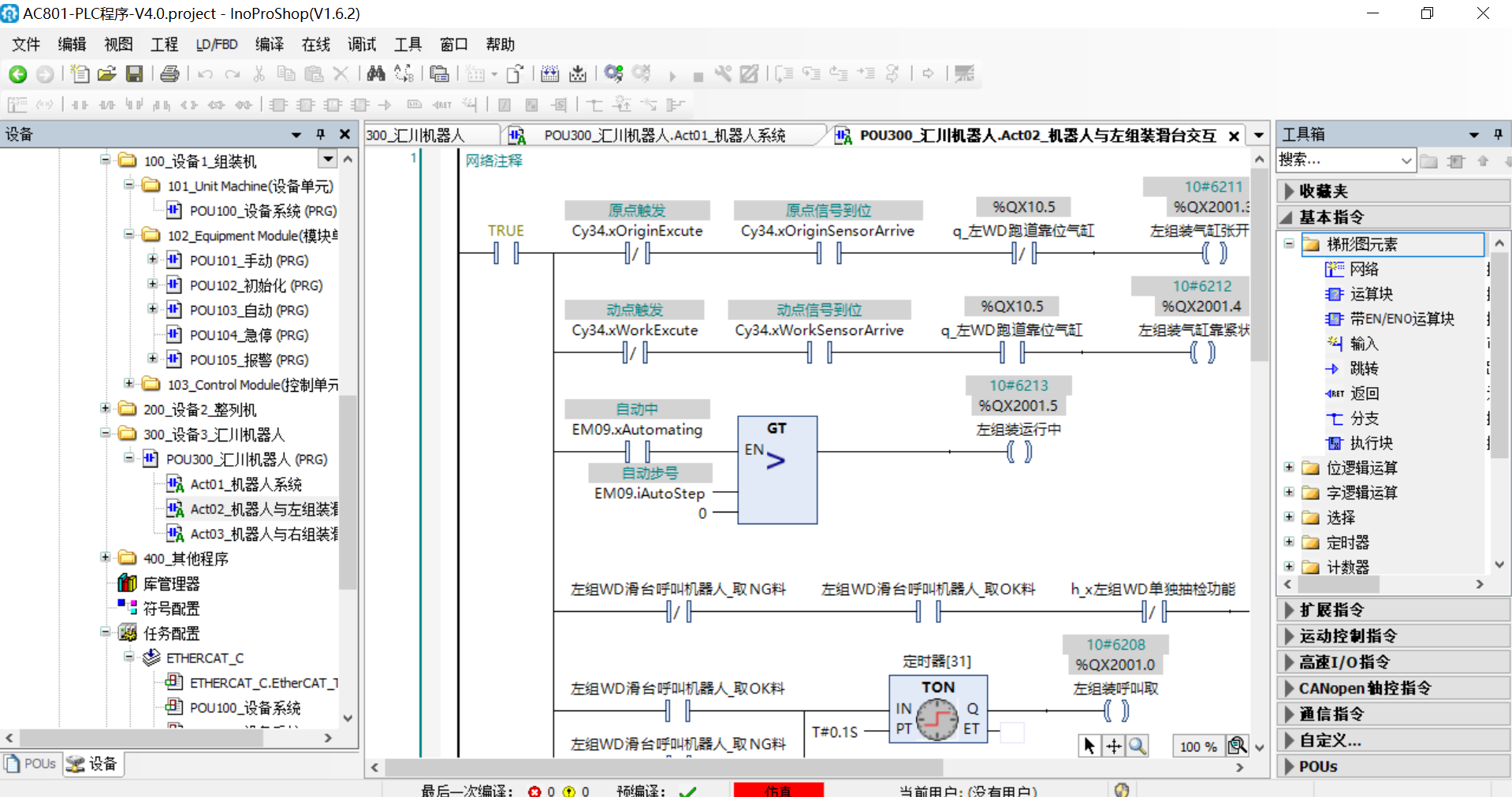Click the download-to-device build icon

point(578,74)
